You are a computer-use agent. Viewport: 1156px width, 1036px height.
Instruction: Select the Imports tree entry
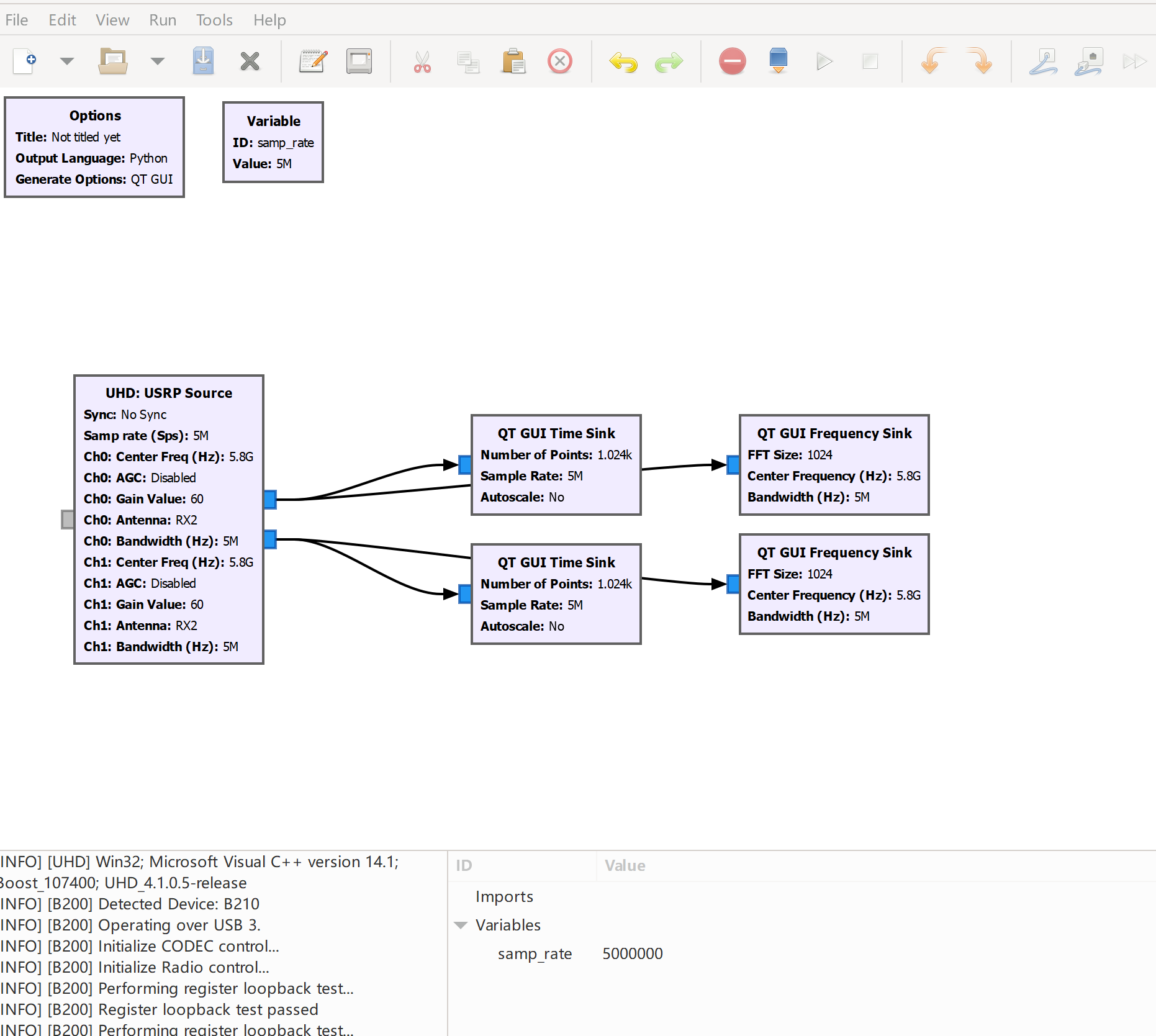[x=504, y=896]
